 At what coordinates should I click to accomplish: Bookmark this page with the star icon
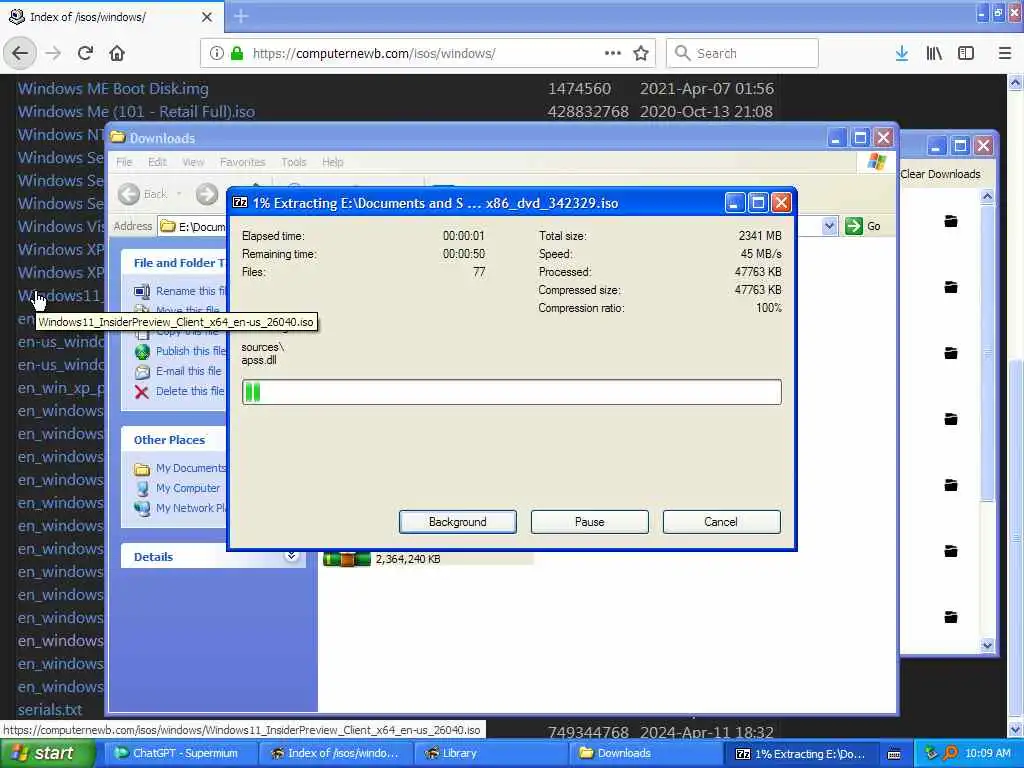pos(641,54)
